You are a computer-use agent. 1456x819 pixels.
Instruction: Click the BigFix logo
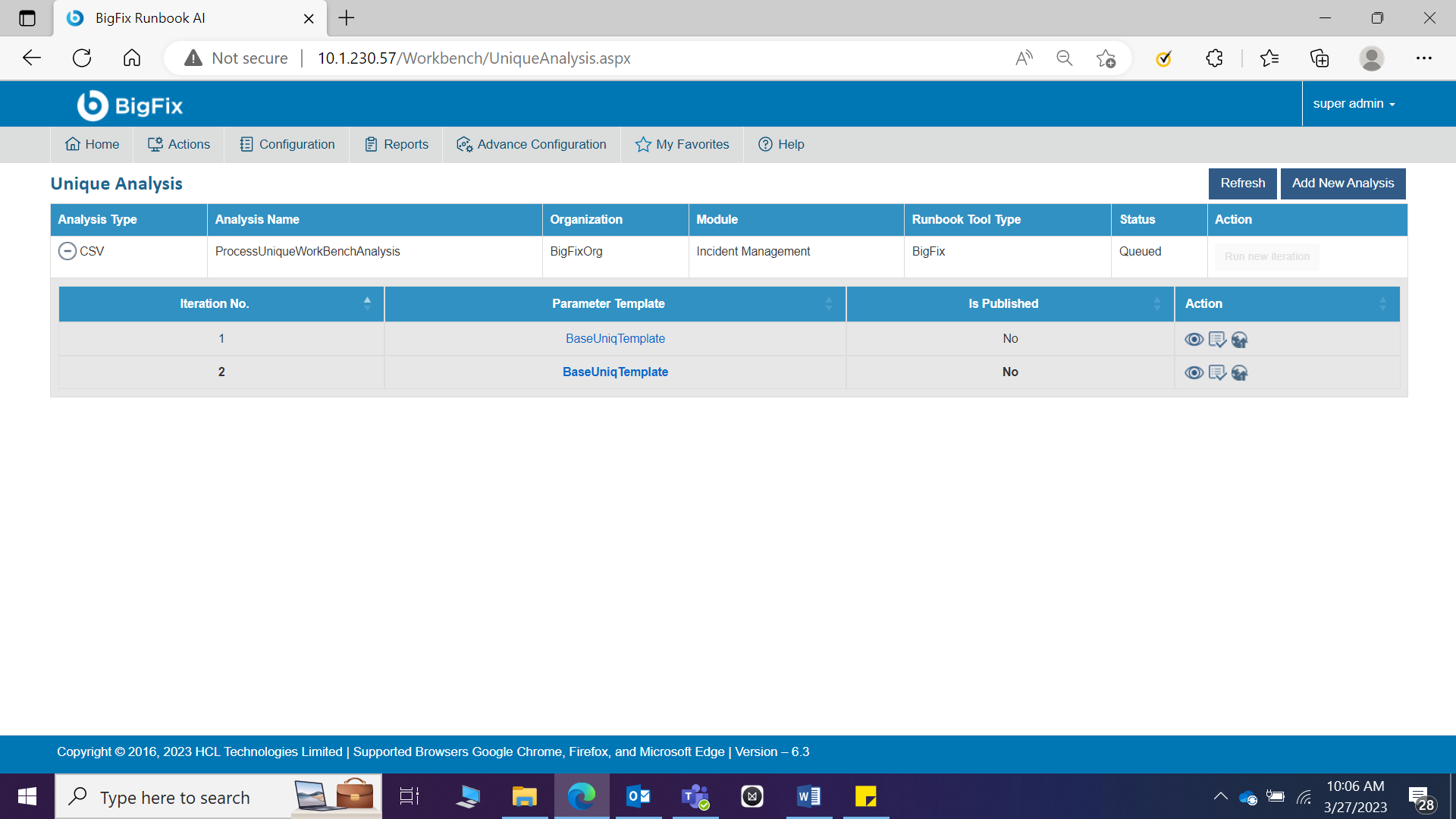[130, 105]
